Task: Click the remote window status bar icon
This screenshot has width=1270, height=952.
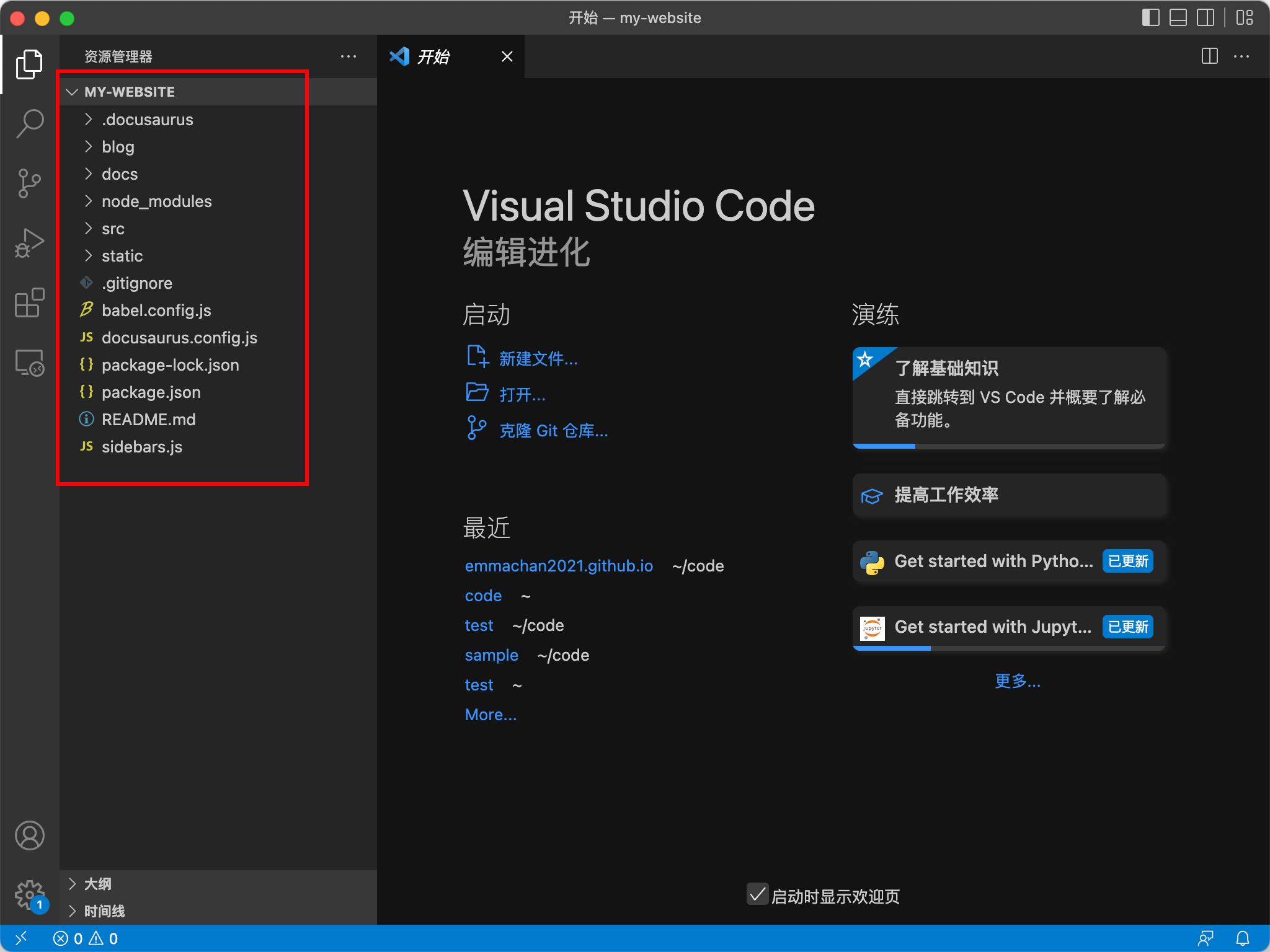Action: point(21,938)
